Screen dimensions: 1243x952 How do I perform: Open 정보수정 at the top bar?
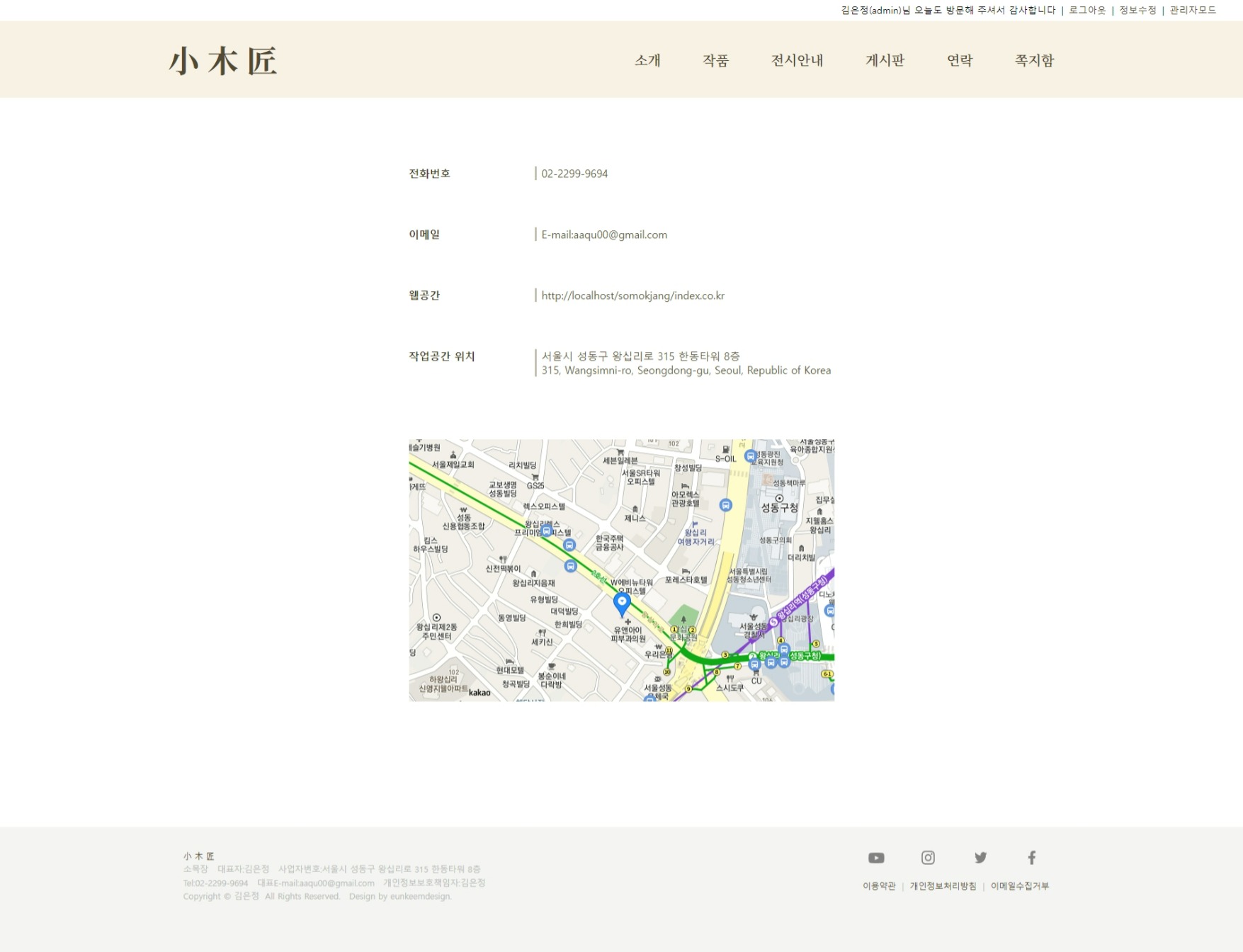pos(1136,10)
